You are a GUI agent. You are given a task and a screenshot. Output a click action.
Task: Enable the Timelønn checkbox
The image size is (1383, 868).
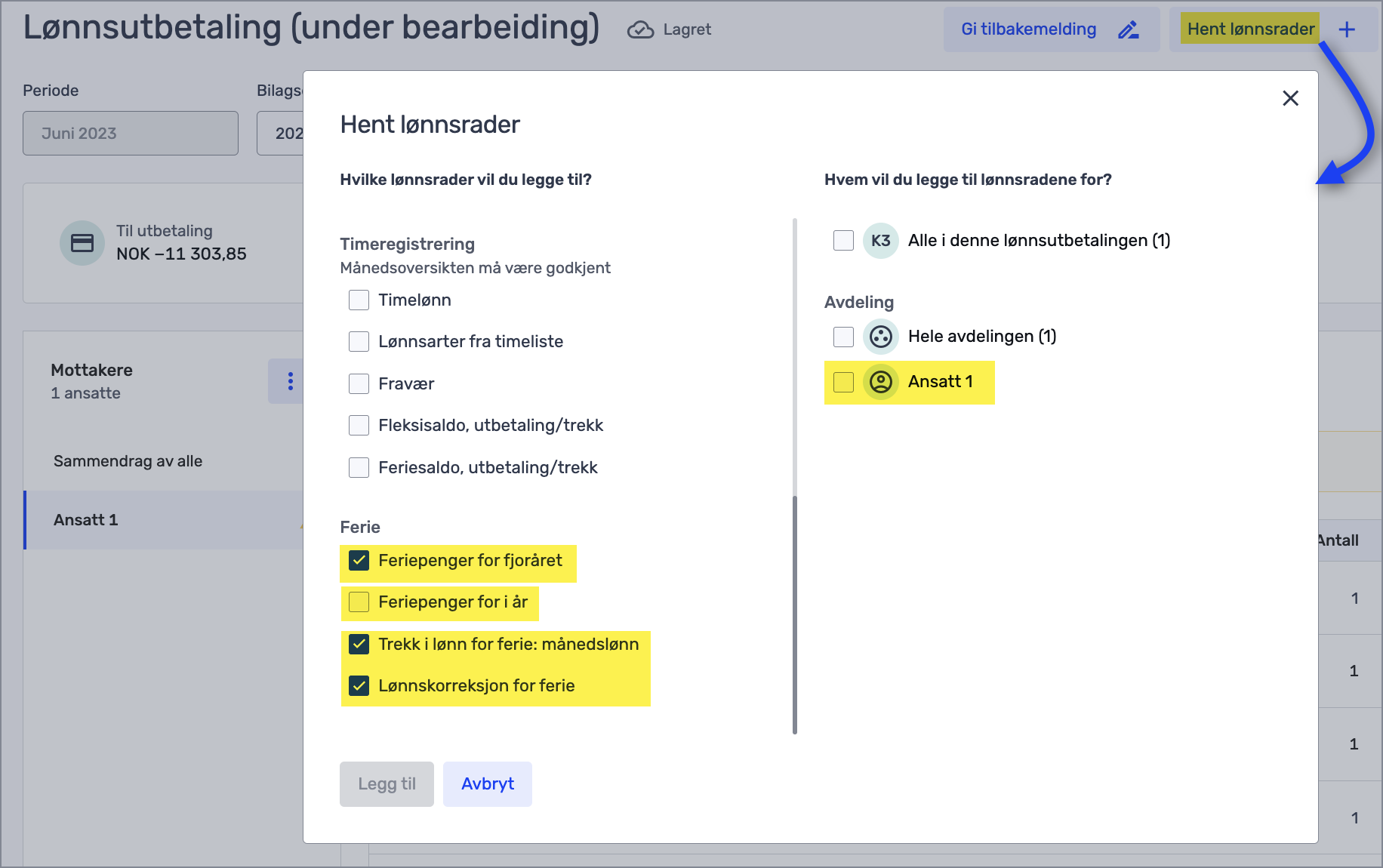(359, 300)
